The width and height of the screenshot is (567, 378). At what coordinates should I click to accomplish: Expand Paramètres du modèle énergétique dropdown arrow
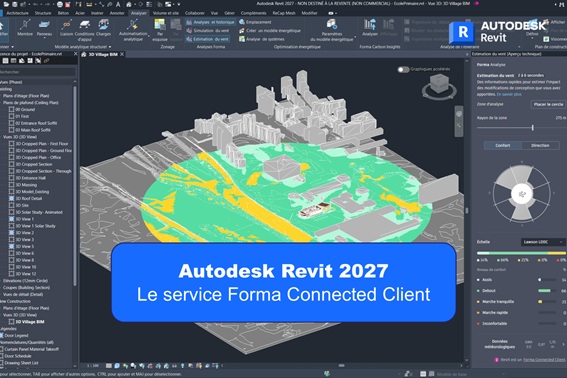[355, 36]
